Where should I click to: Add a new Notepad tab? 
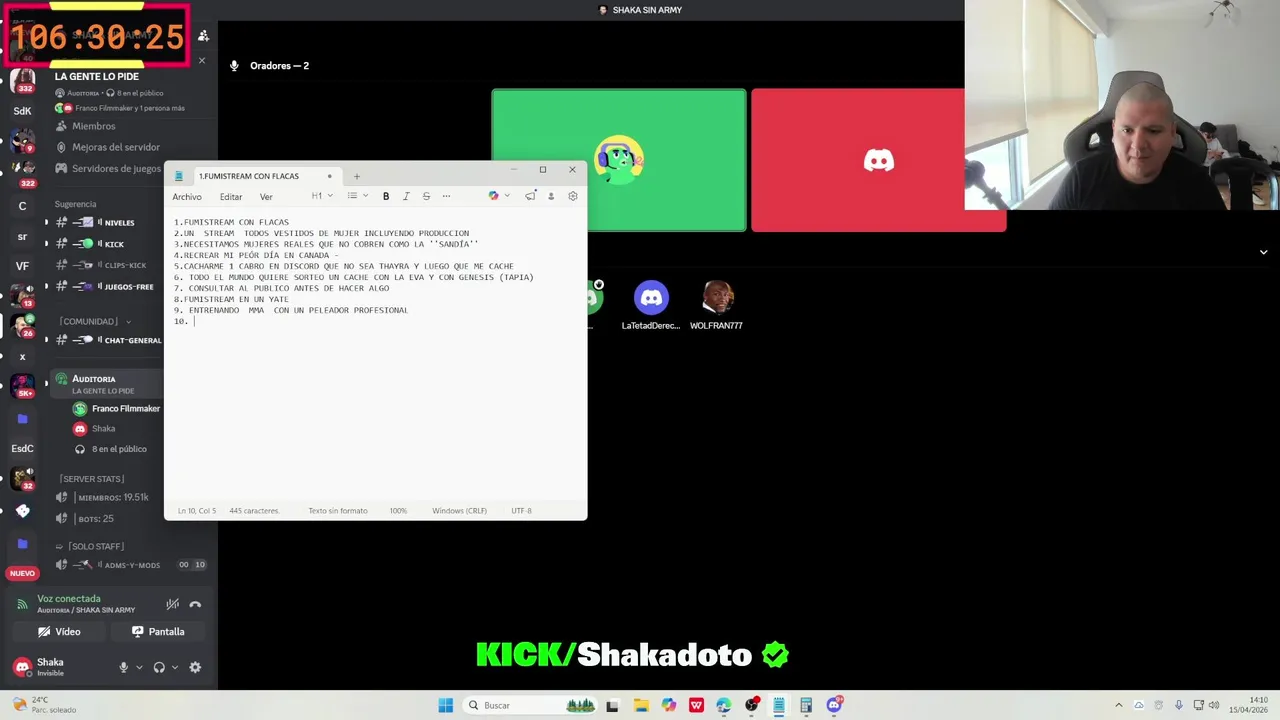(x=356, y=176)
